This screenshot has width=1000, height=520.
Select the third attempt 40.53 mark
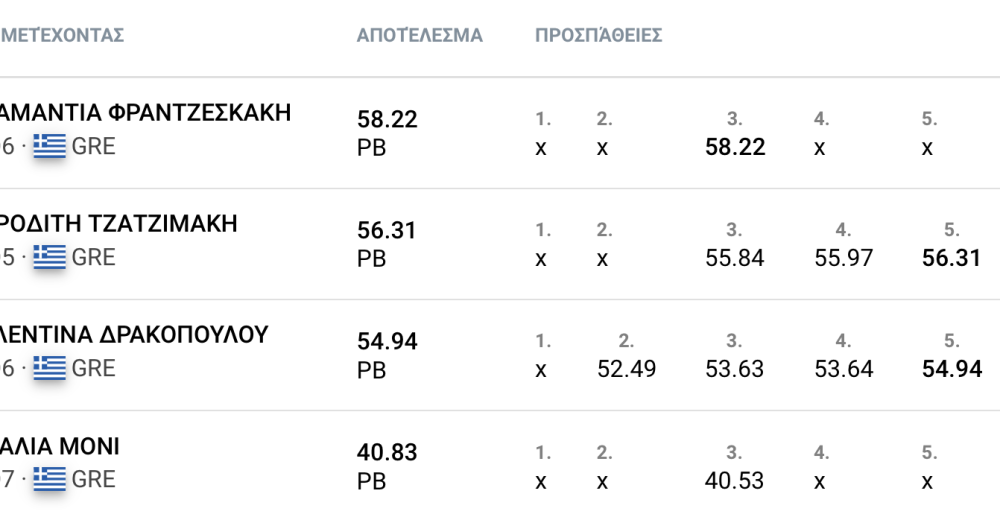coord(735,481)
